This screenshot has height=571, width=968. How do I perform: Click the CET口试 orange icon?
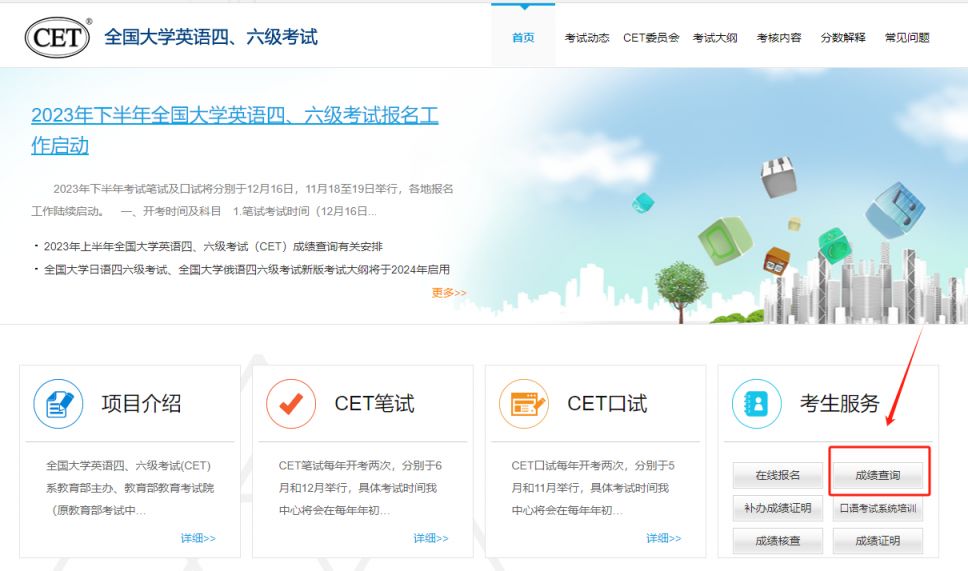coord(524,404)
